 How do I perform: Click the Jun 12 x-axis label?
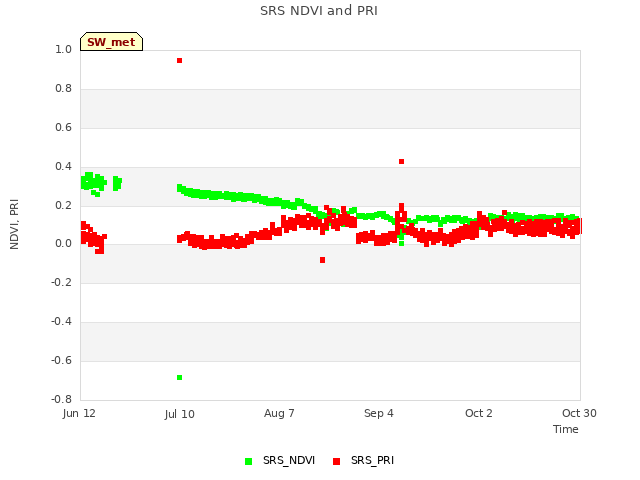pyautogui.click(x=79, y=413)
